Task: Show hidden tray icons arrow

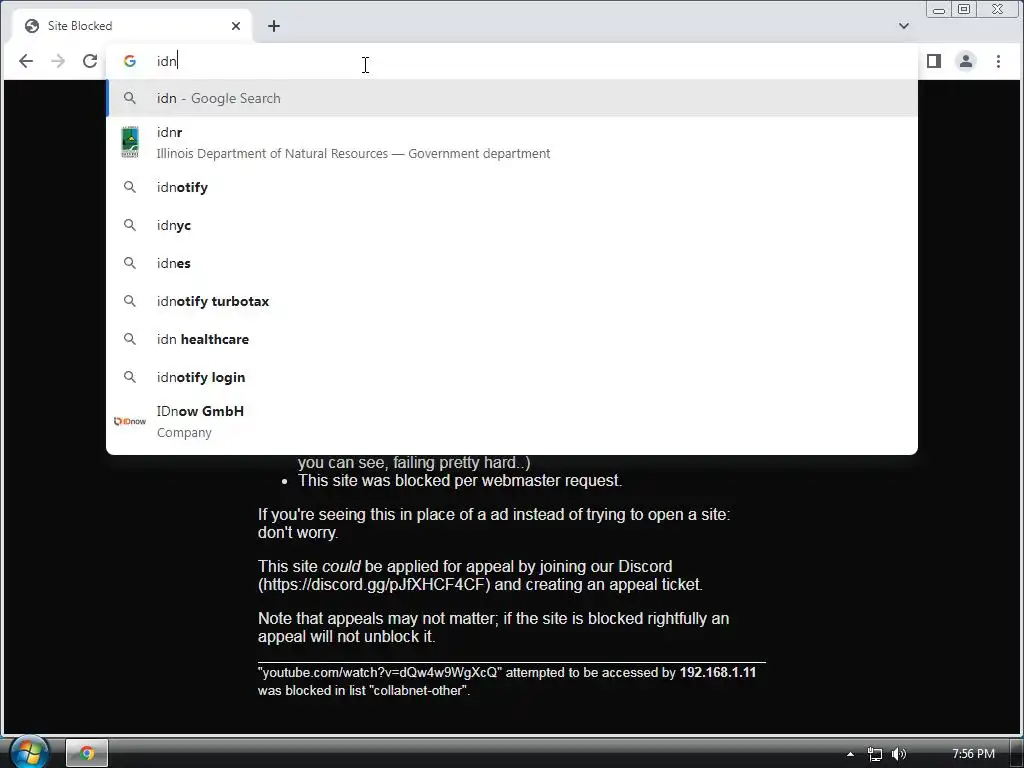Action: click(x=850, y=754)
